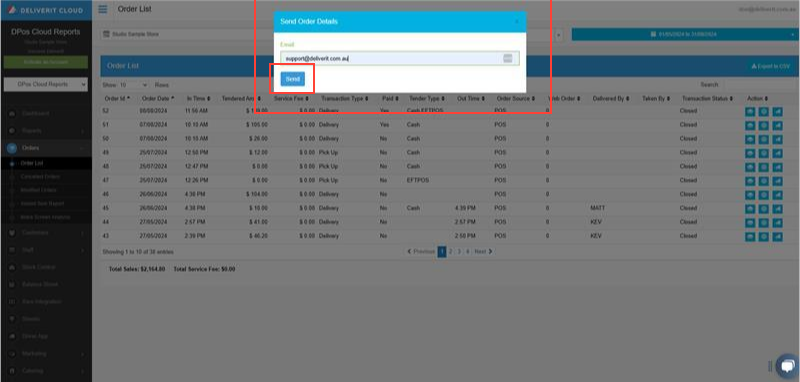Open the date range picker 01/05/2024 to 31/08/2024

(x=684, y=34)
